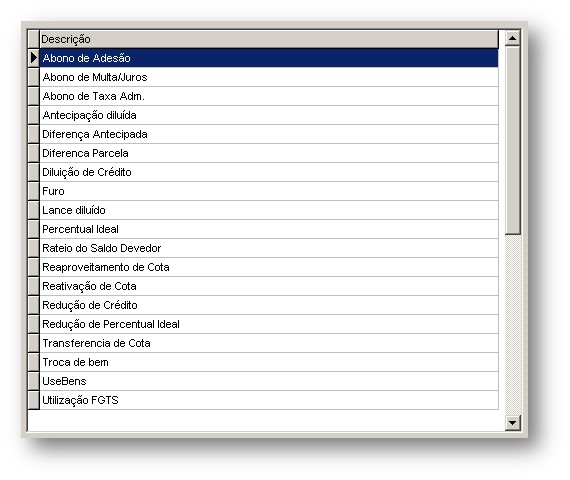Select the Rateio do Saldo Devedor row
570x480 pixels.
point(269,248)
